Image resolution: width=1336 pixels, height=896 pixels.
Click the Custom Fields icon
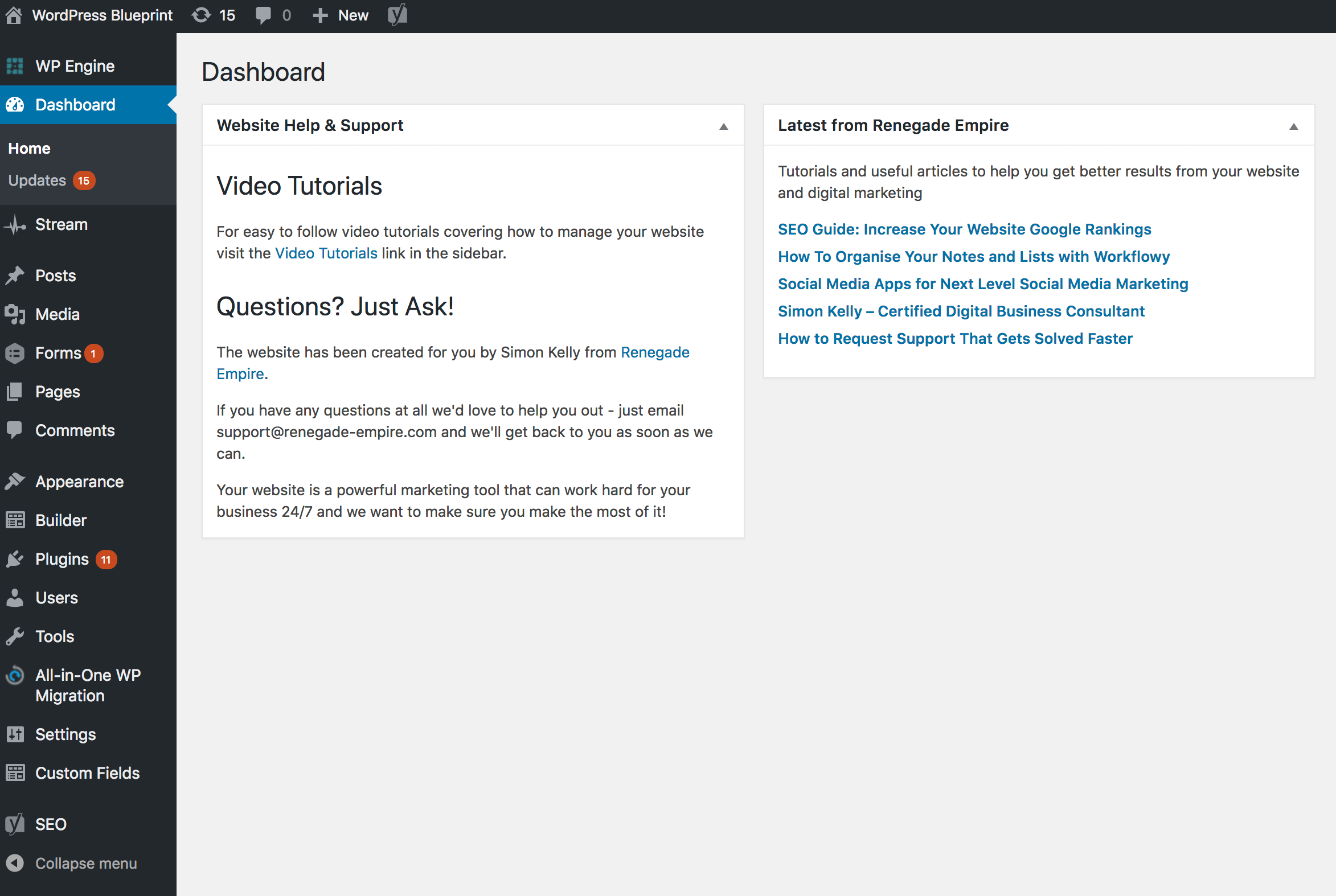coord(15,773)
